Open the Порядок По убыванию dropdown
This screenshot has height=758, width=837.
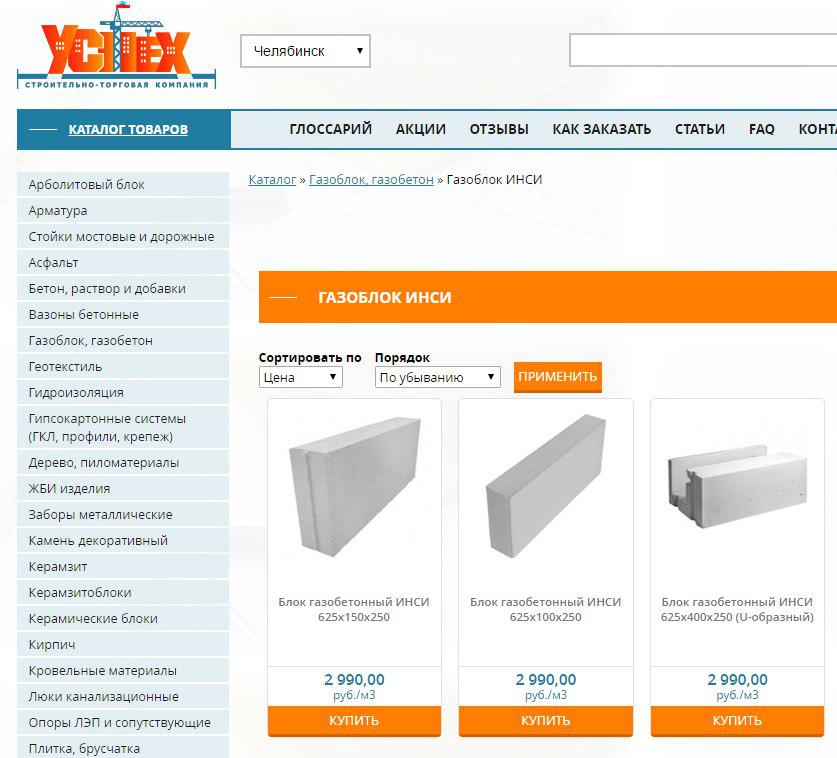tap(438, 377)
